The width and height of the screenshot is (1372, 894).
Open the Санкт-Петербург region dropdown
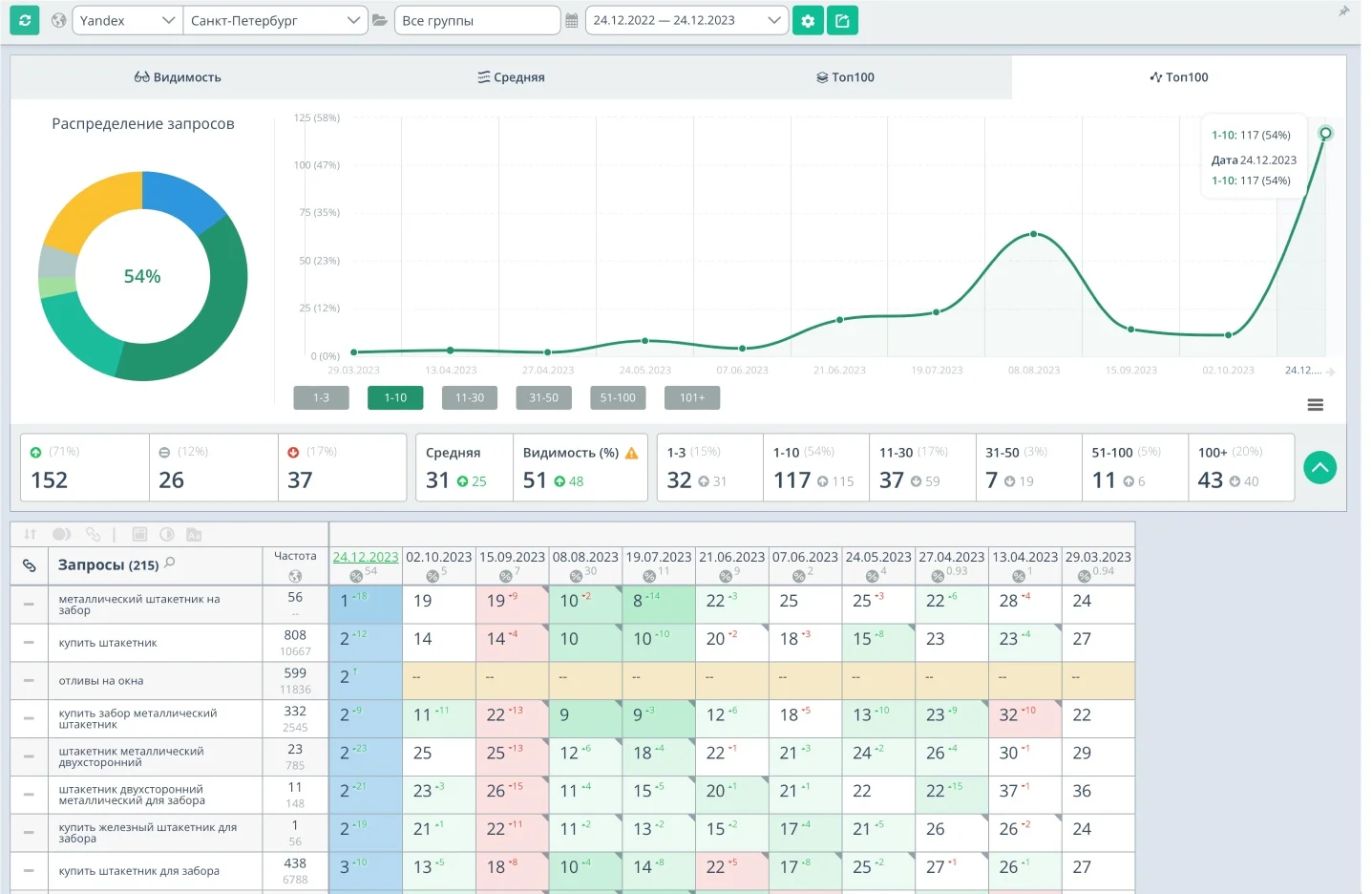pyautogui.click(x=275, y=20)
